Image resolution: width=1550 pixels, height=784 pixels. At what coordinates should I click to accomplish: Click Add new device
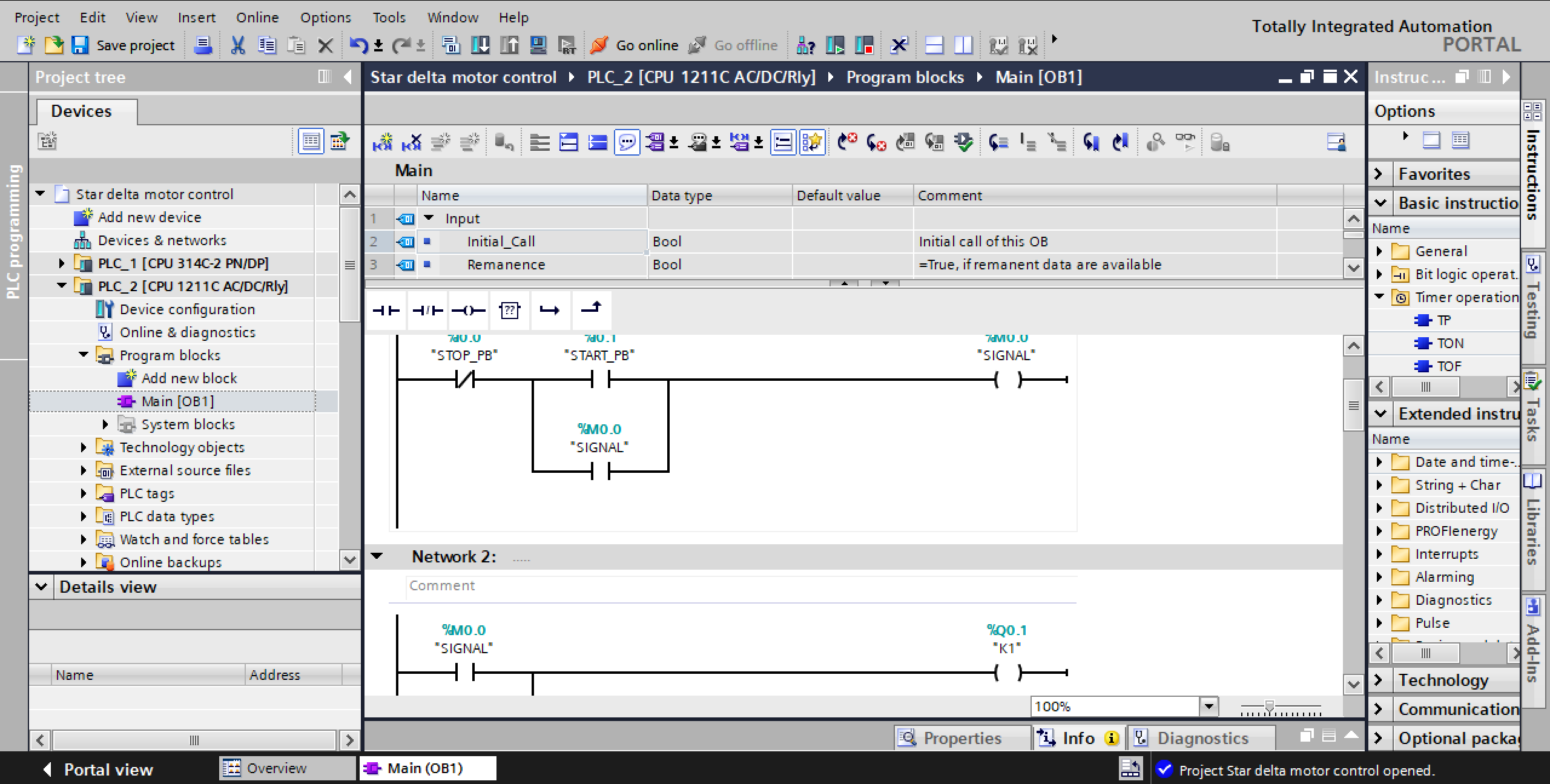tap(149, 217)
